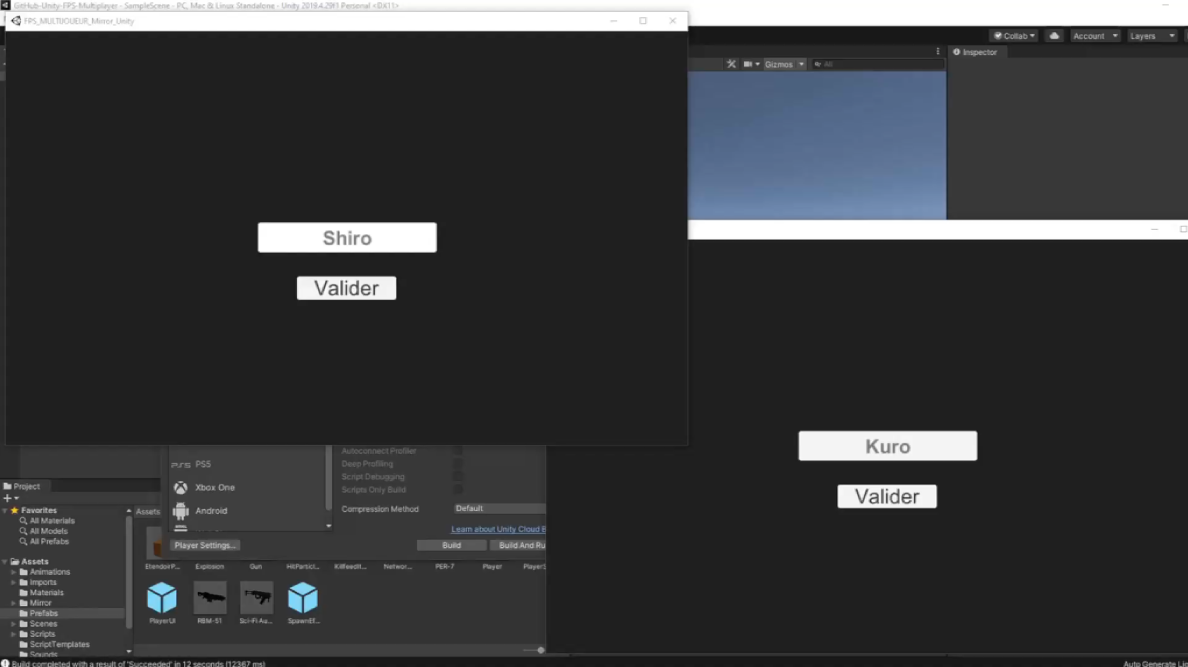
Task: Click the Shiro name input field
Action: [347, 237]
